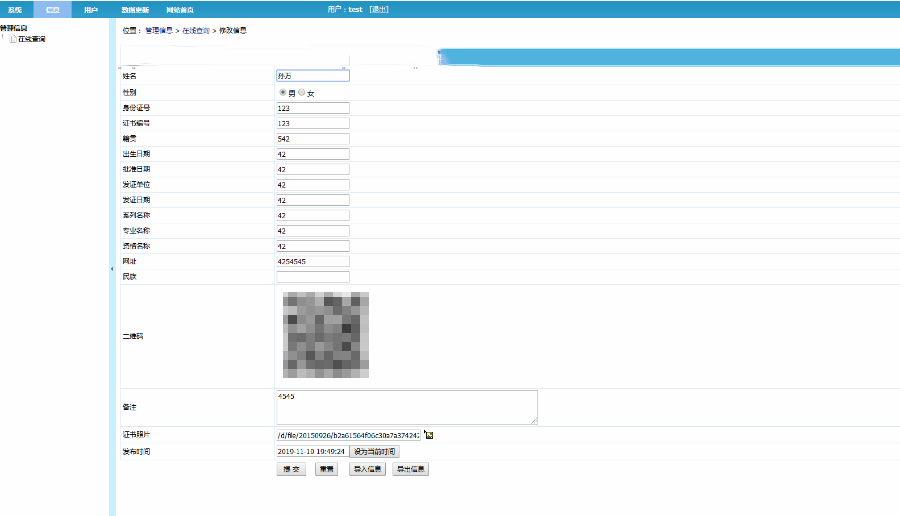Collapse the left sidebar with the arrow handle

point(112,269)
